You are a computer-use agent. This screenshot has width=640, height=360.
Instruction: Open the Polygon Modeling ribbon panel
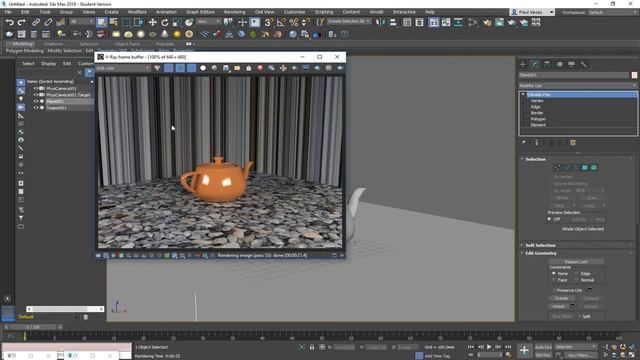pyautogui.click(x=24, y=51)
